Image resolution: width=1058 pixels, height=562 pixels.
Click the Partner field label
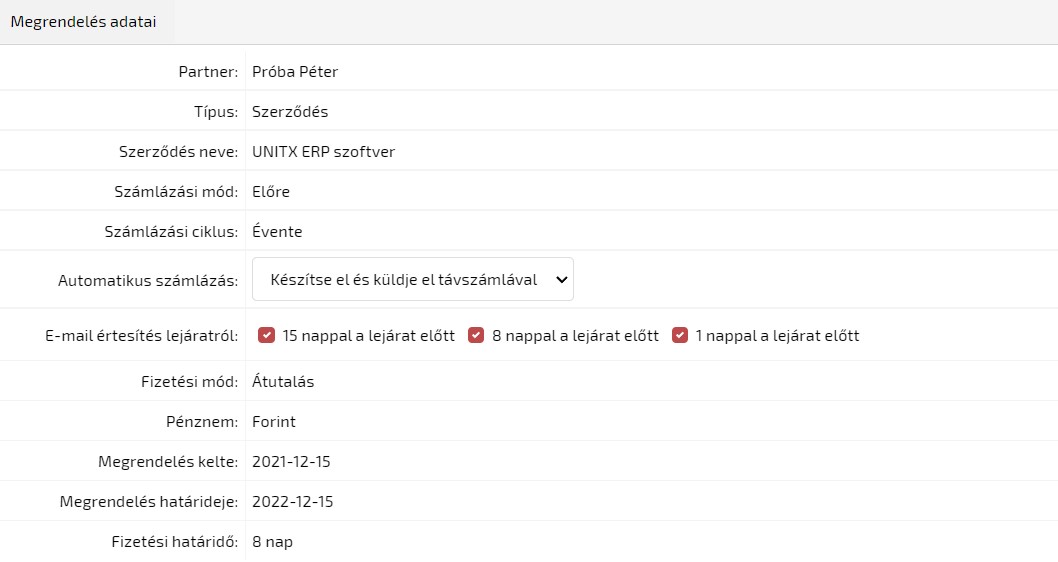[208, 72]
